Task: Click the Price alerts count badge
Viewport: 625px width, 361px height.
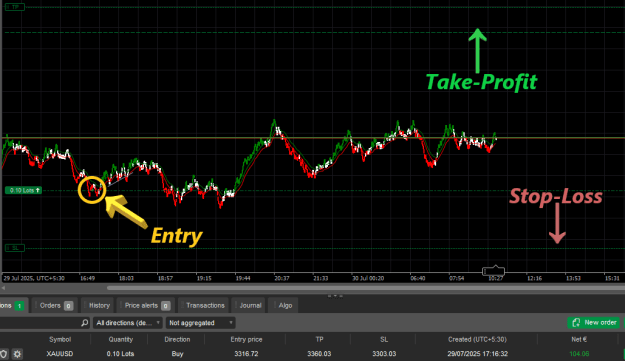Action: tap(165, 306)
